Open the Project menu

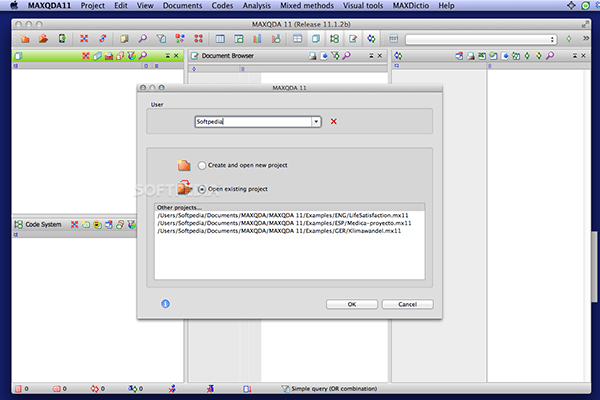[93, 6]
